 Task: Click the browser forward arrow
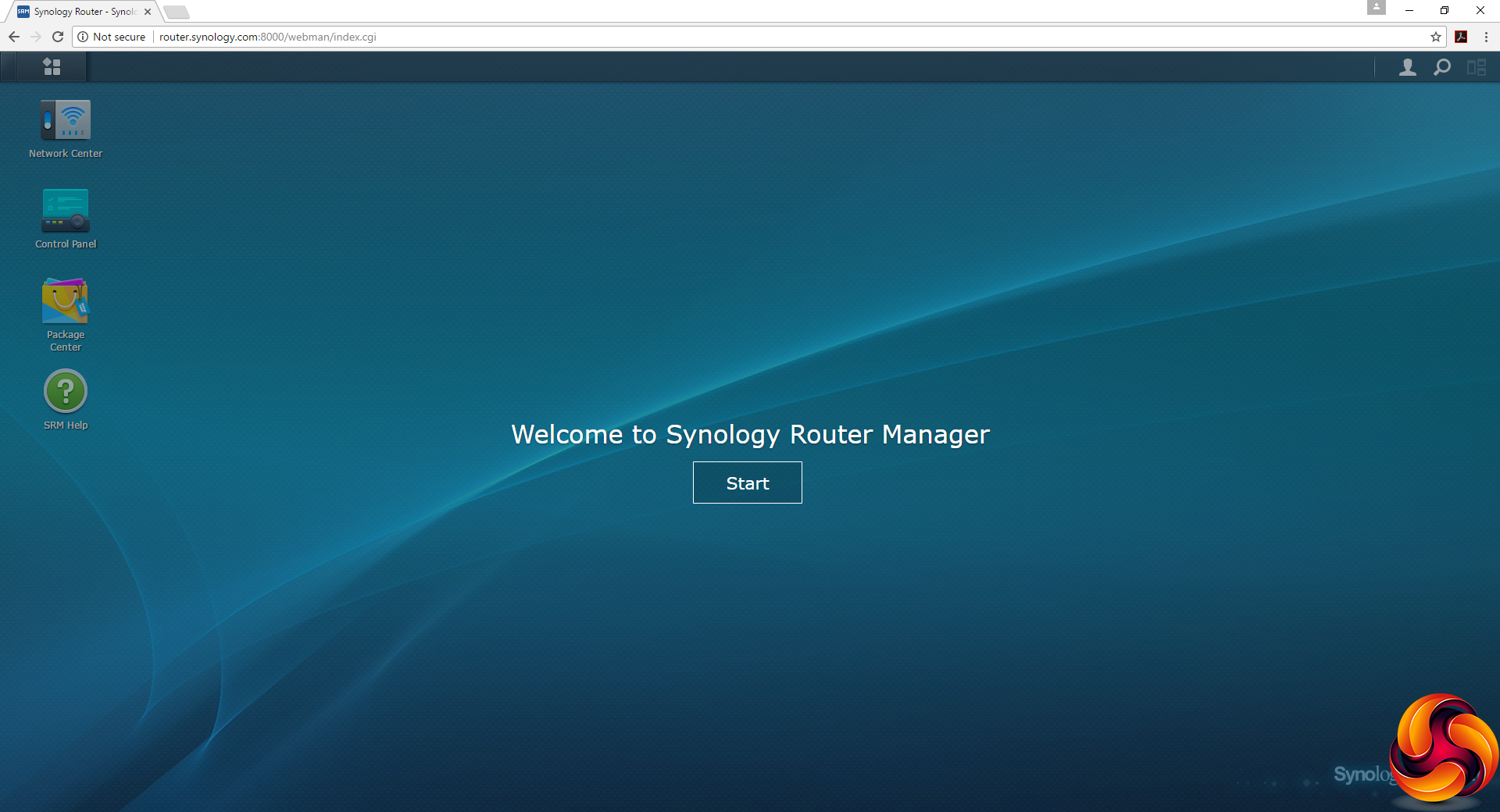pos(36,37)
